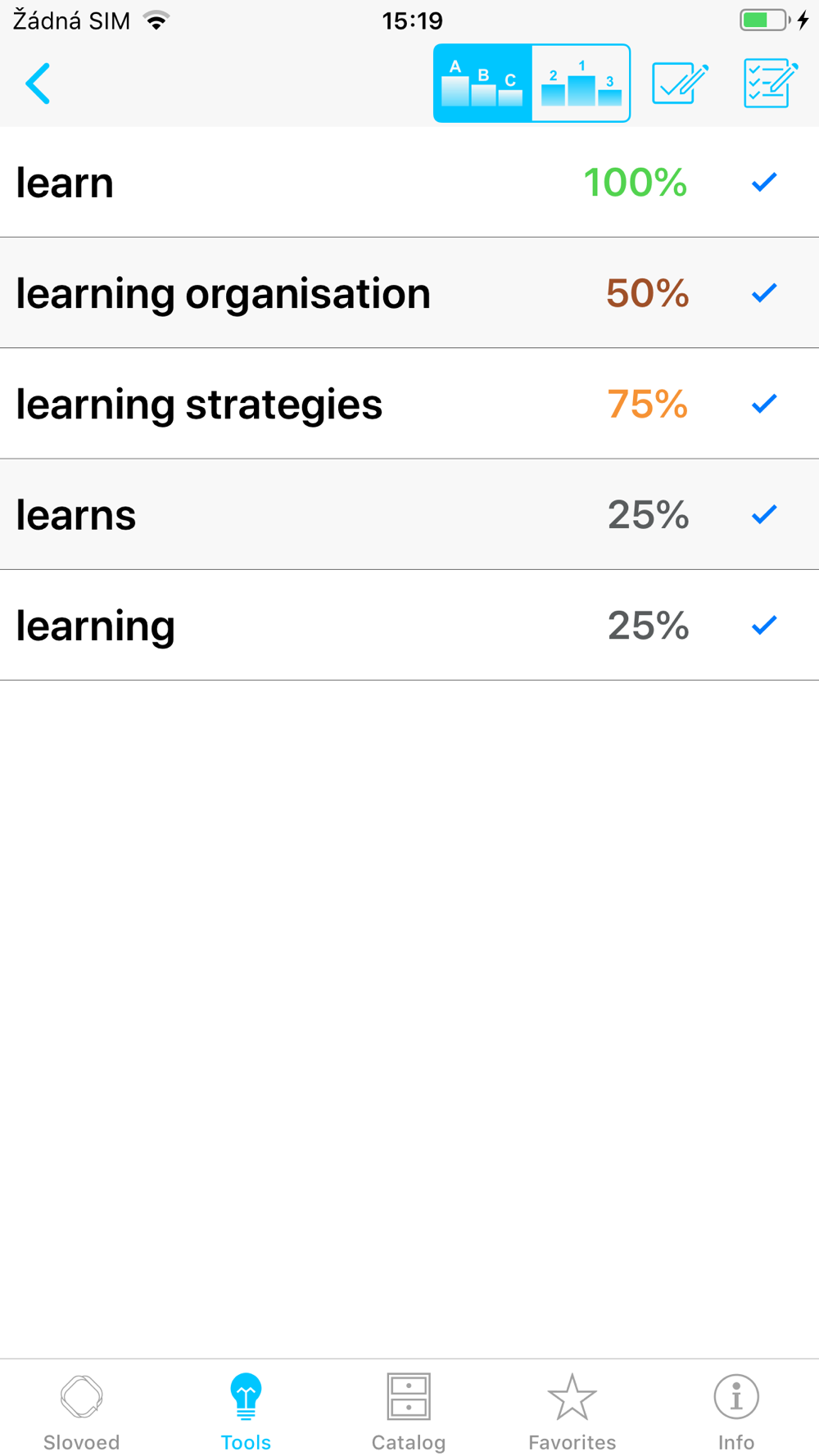
Task: Uncheck the learns row checkmark
Action: (764, 514)
